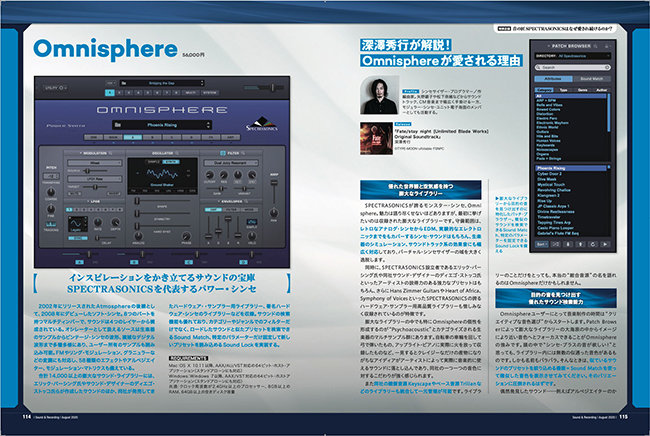This screenshot has height=436, width=650.
Task: Click the Filter section zoom magnifier
Action: click(243, 153)
